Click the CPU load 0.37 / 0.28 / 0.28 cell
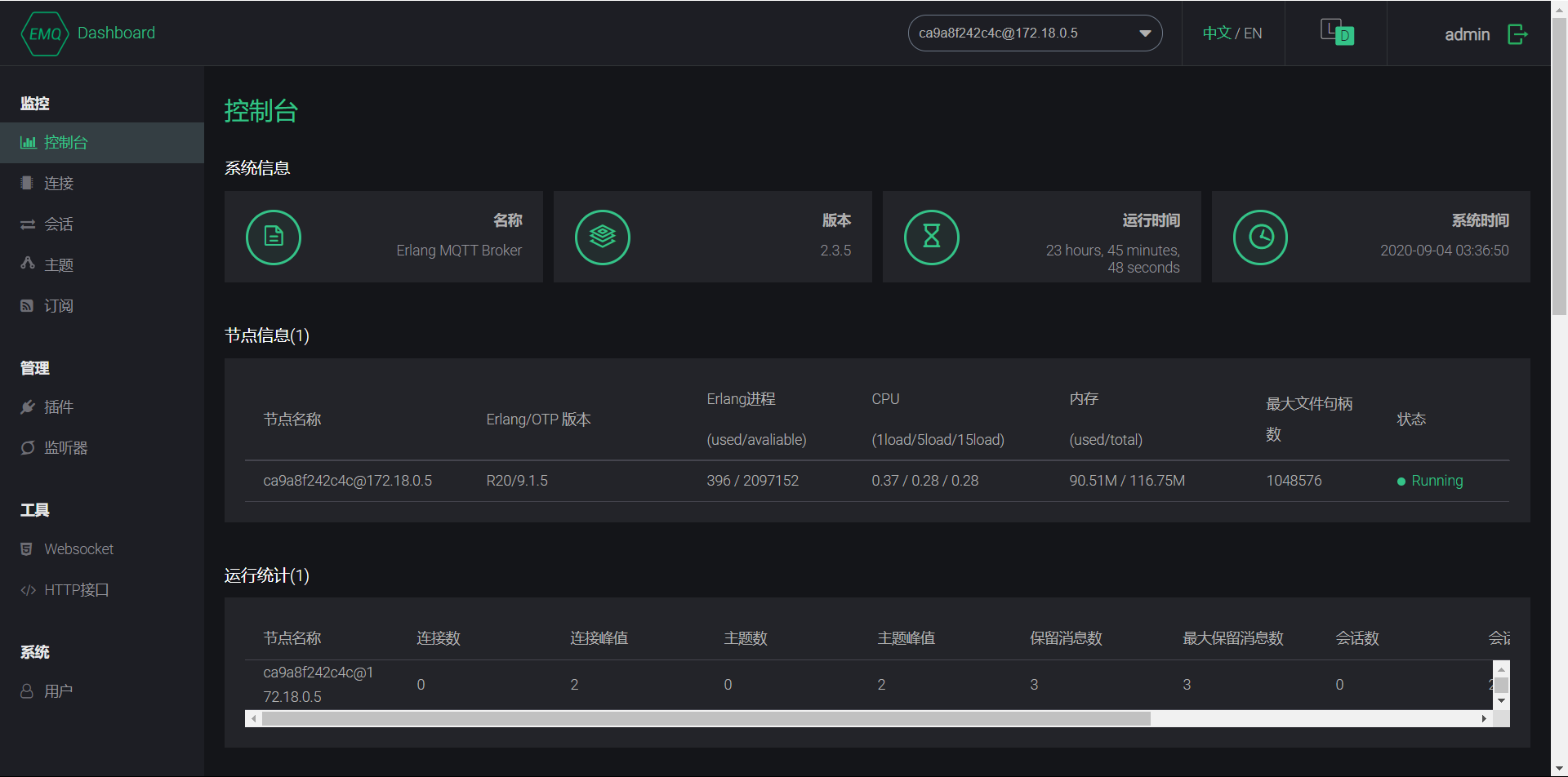This screenshot has width=1568, height=777. (x=924, y=481)
